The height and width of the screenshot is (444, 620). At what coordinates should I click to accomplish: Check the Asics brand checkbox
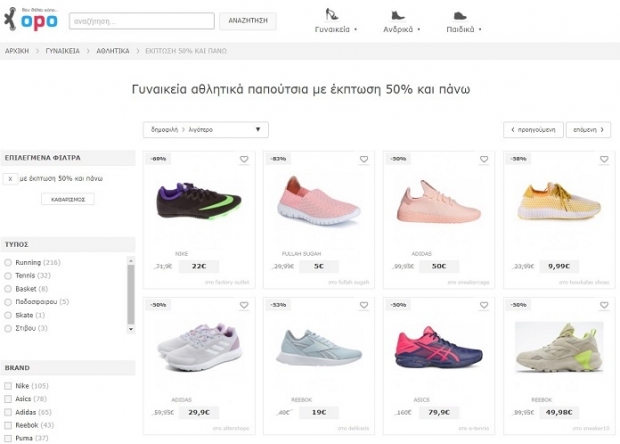point(8,399)
